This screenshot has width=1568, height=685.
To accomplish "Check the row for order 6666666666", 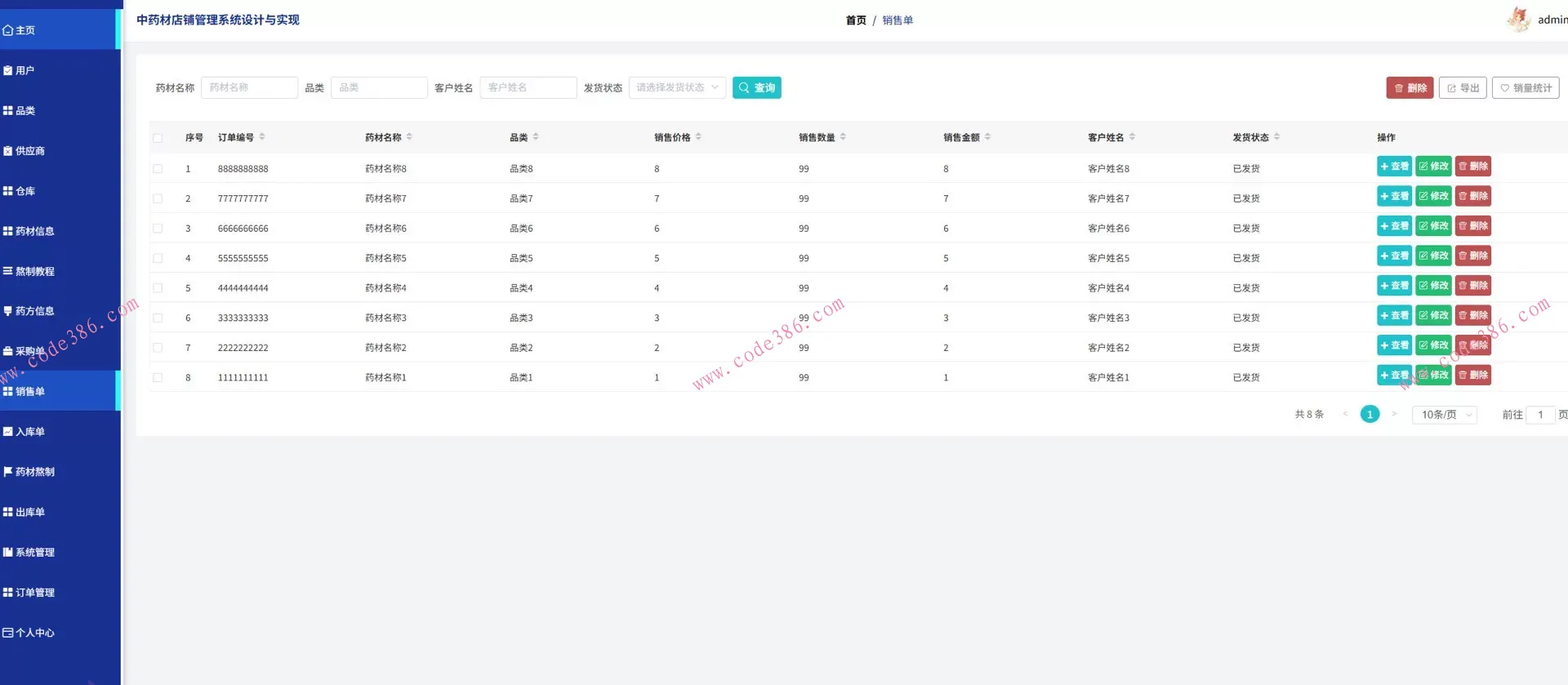I will [x=158, y=229].
